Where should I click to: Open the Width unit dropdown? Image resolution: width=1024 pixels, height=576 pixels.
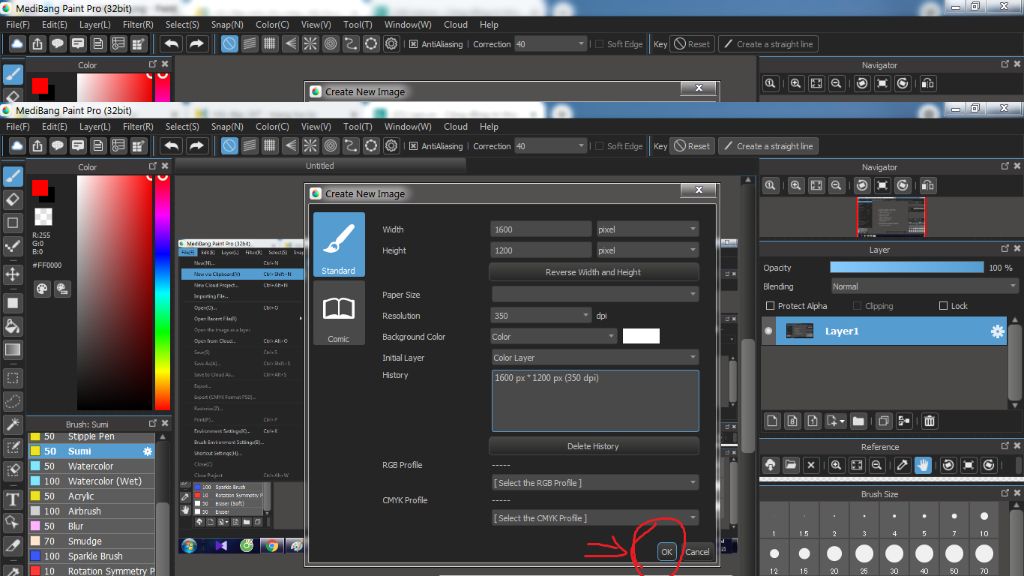(647, 229)
